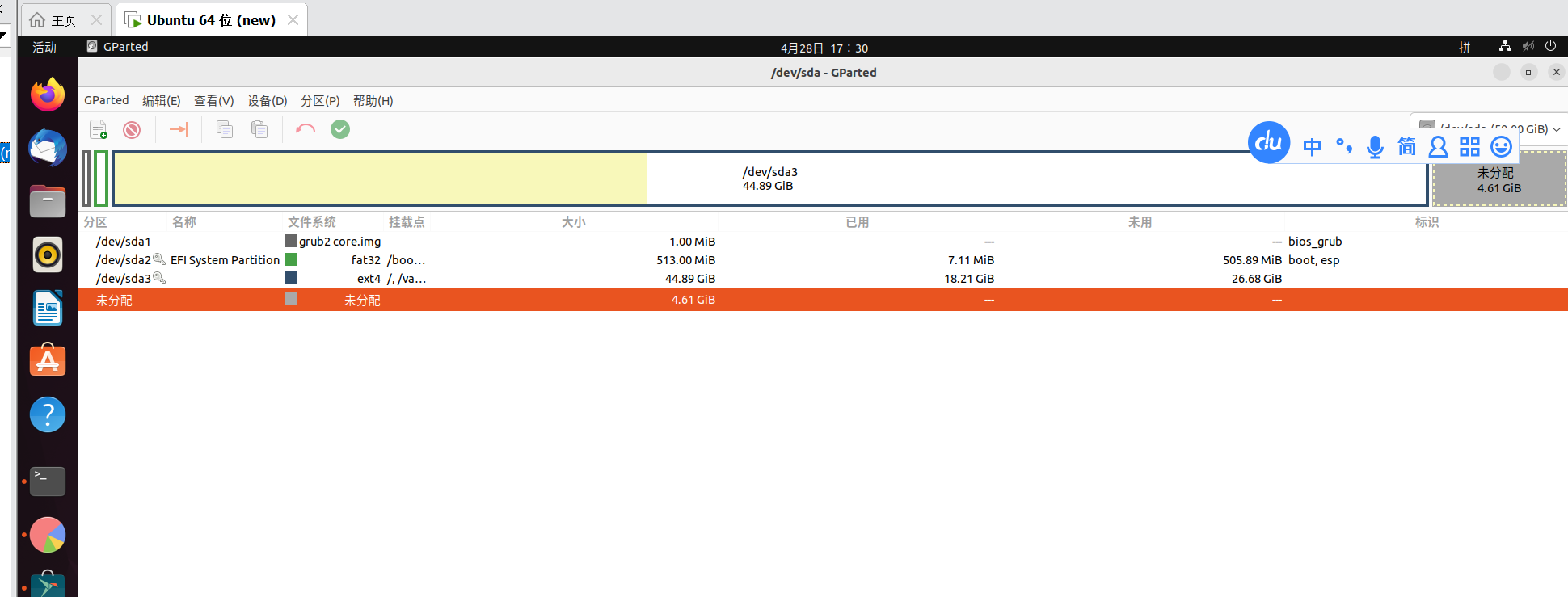
Task: Click the bios_grub flag text
Action: click(1315, 242)
